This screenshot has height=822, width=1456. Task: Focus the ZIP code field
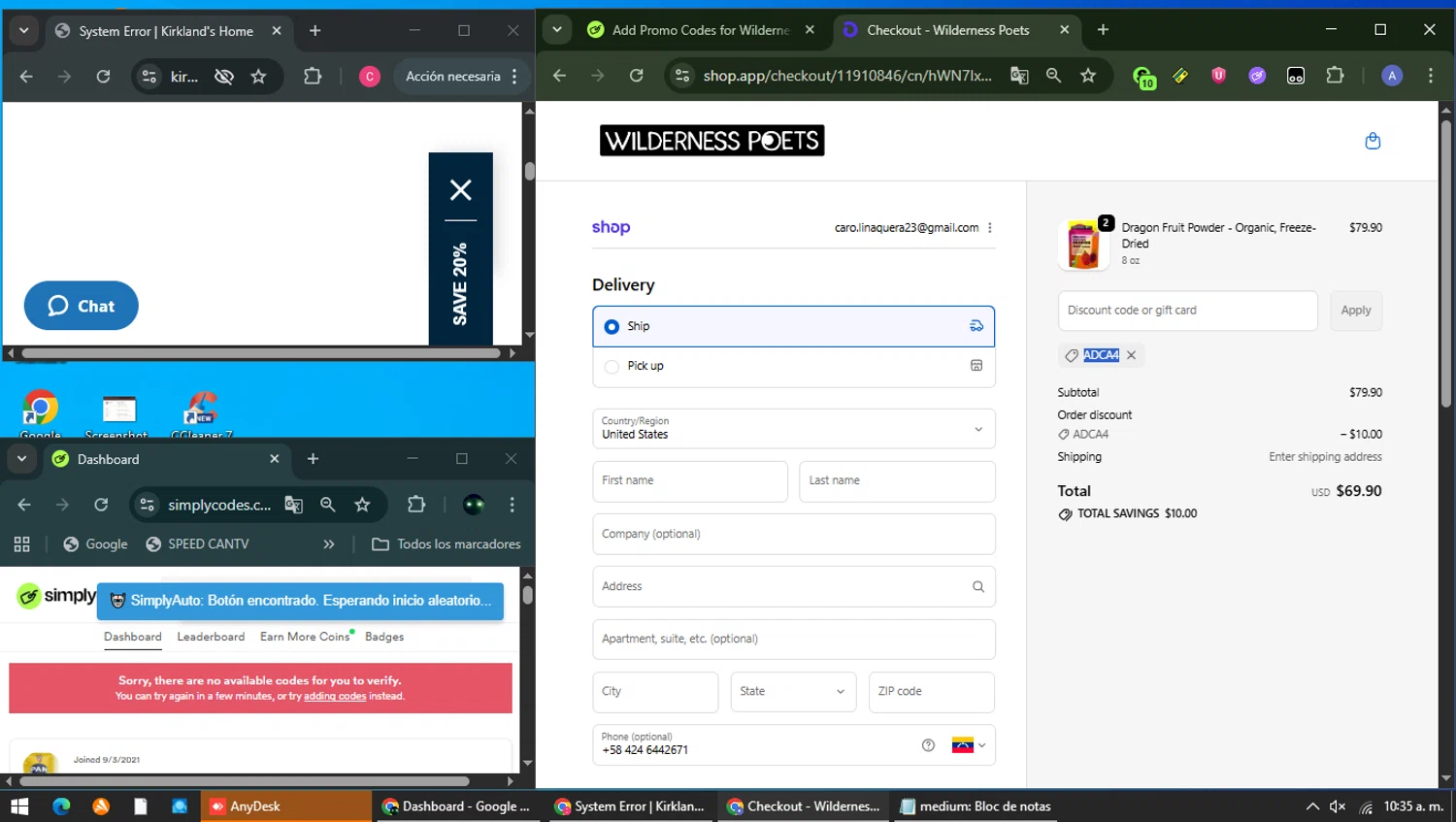(x=932, y=692)
